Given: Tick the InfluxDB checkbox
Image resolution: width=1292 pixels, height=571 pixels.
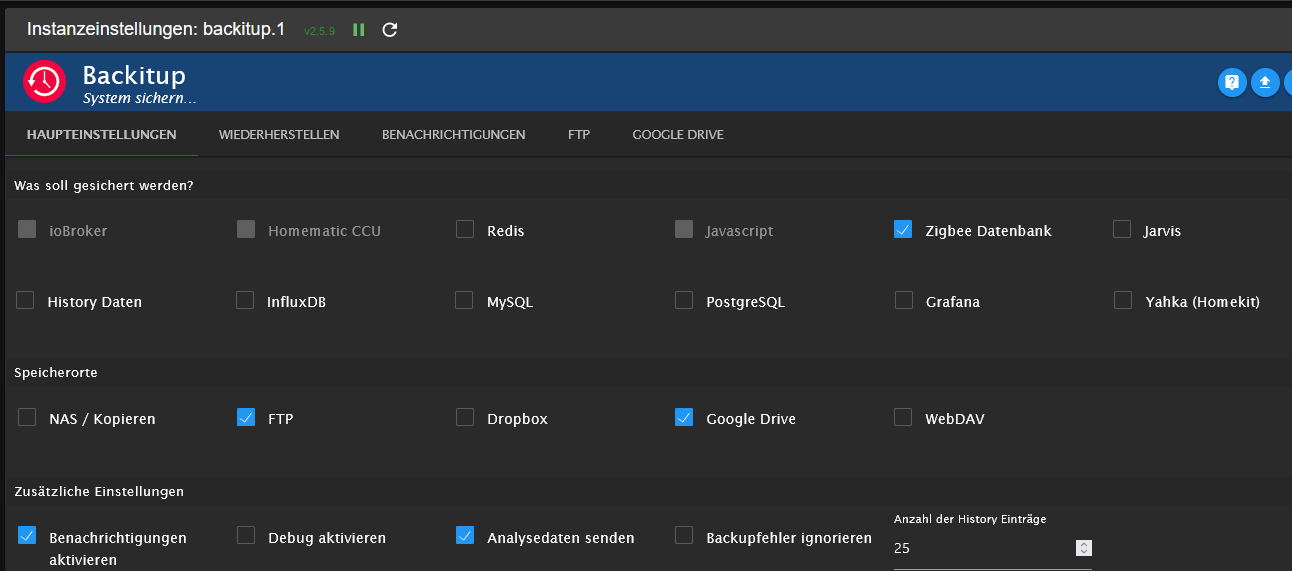Looking at the screenshot, I should pyautogui.click(x=245, y=300).
